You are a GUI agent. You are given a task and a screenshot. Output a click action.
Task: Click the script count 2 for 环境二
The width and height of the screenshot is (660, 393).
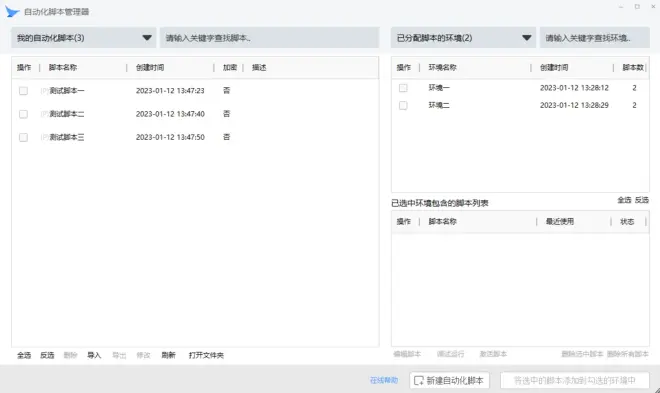634,105
